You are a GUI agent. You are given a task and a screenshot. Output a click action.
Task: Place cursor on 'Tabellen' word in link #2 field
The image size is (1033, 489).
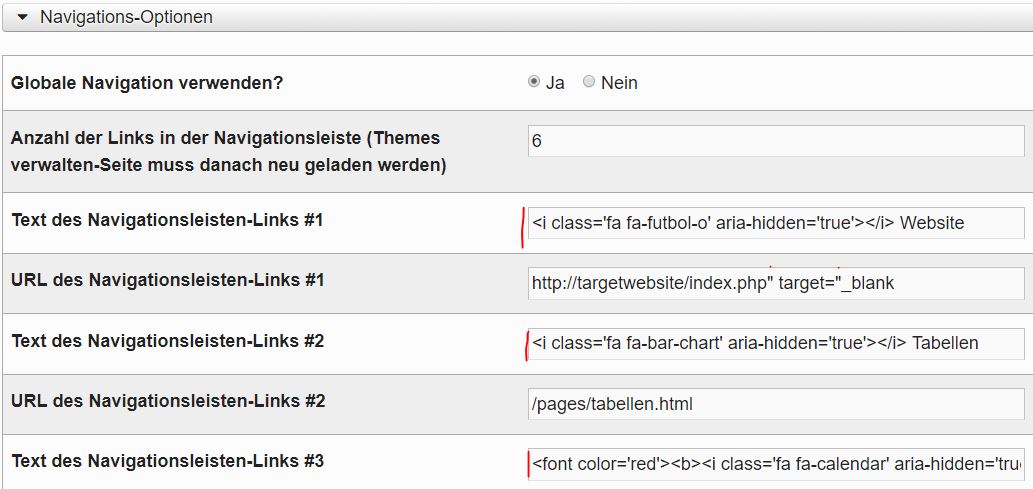(945, 343)
